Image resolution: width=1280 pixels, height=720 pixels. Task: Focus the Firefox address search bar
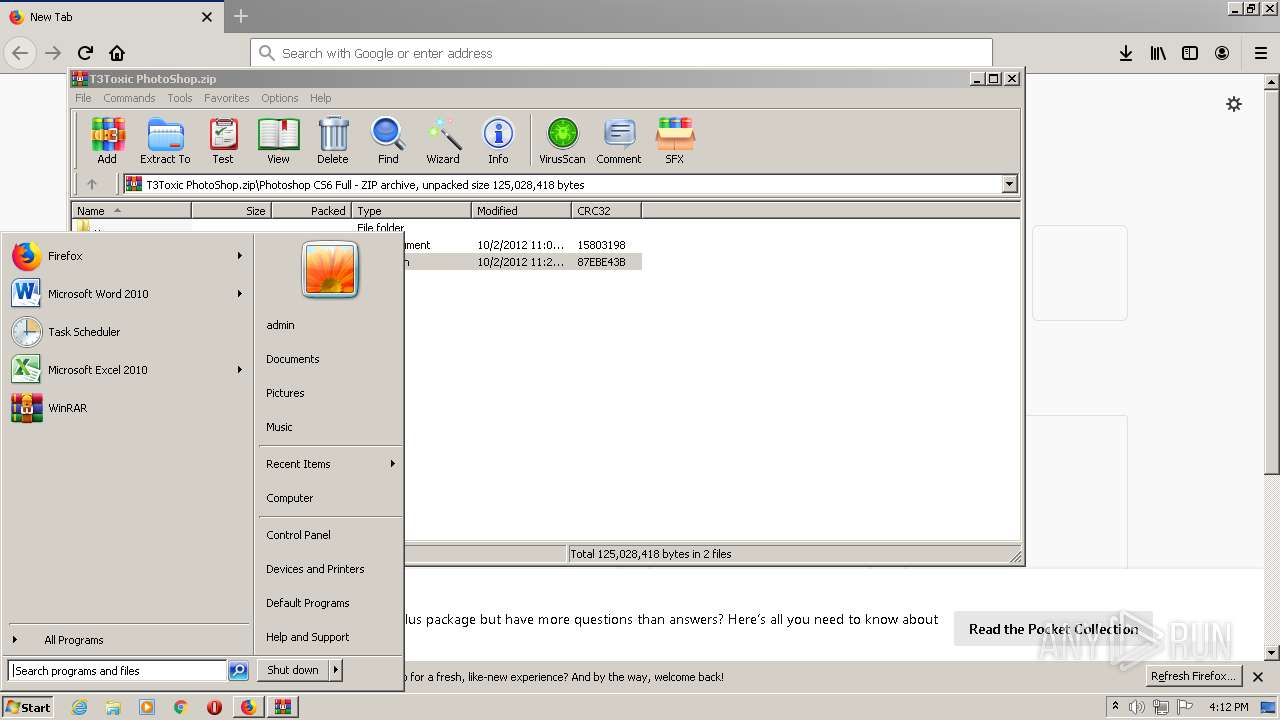(621, 53)
